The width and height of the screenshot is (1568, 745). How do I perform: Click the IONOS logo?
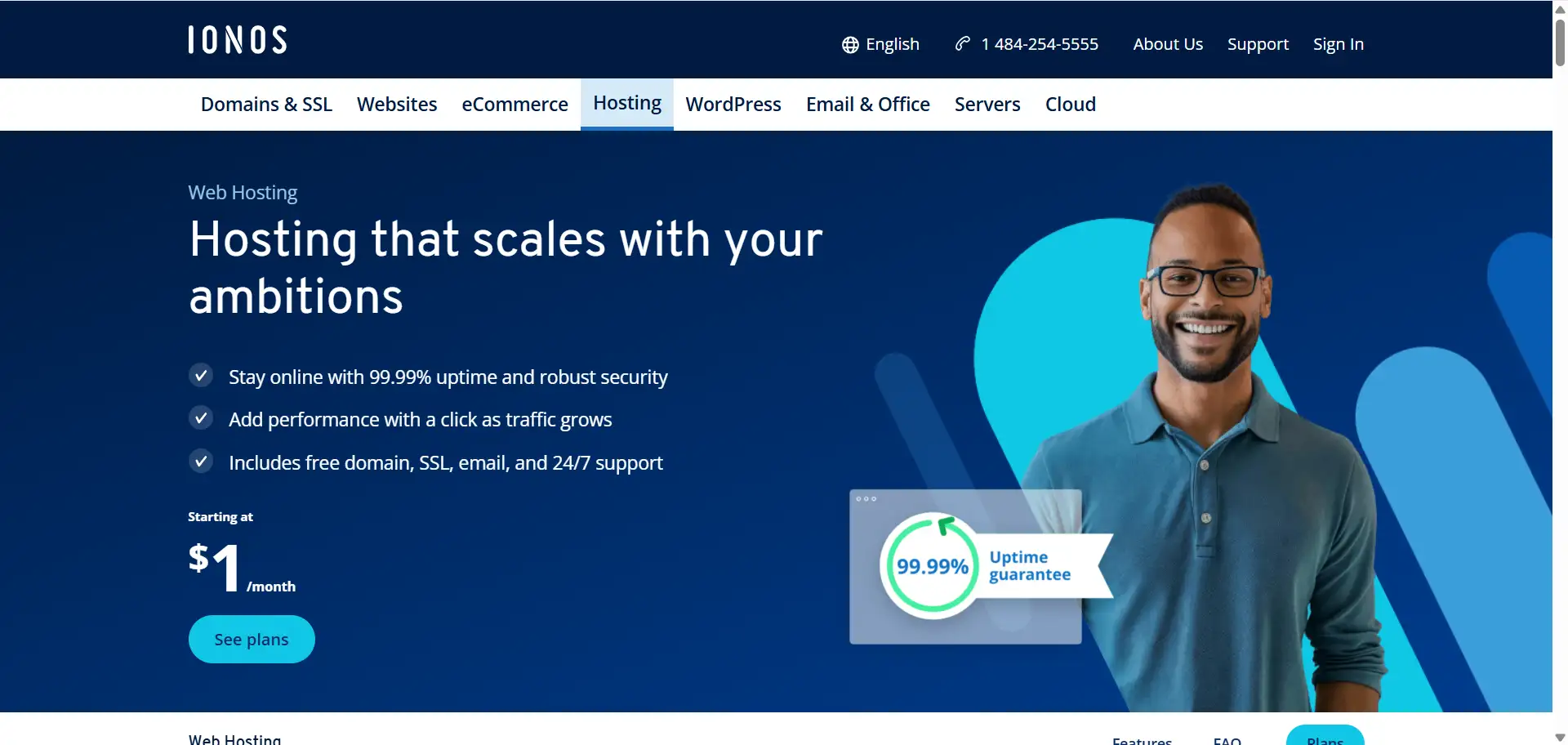(237, 39)
